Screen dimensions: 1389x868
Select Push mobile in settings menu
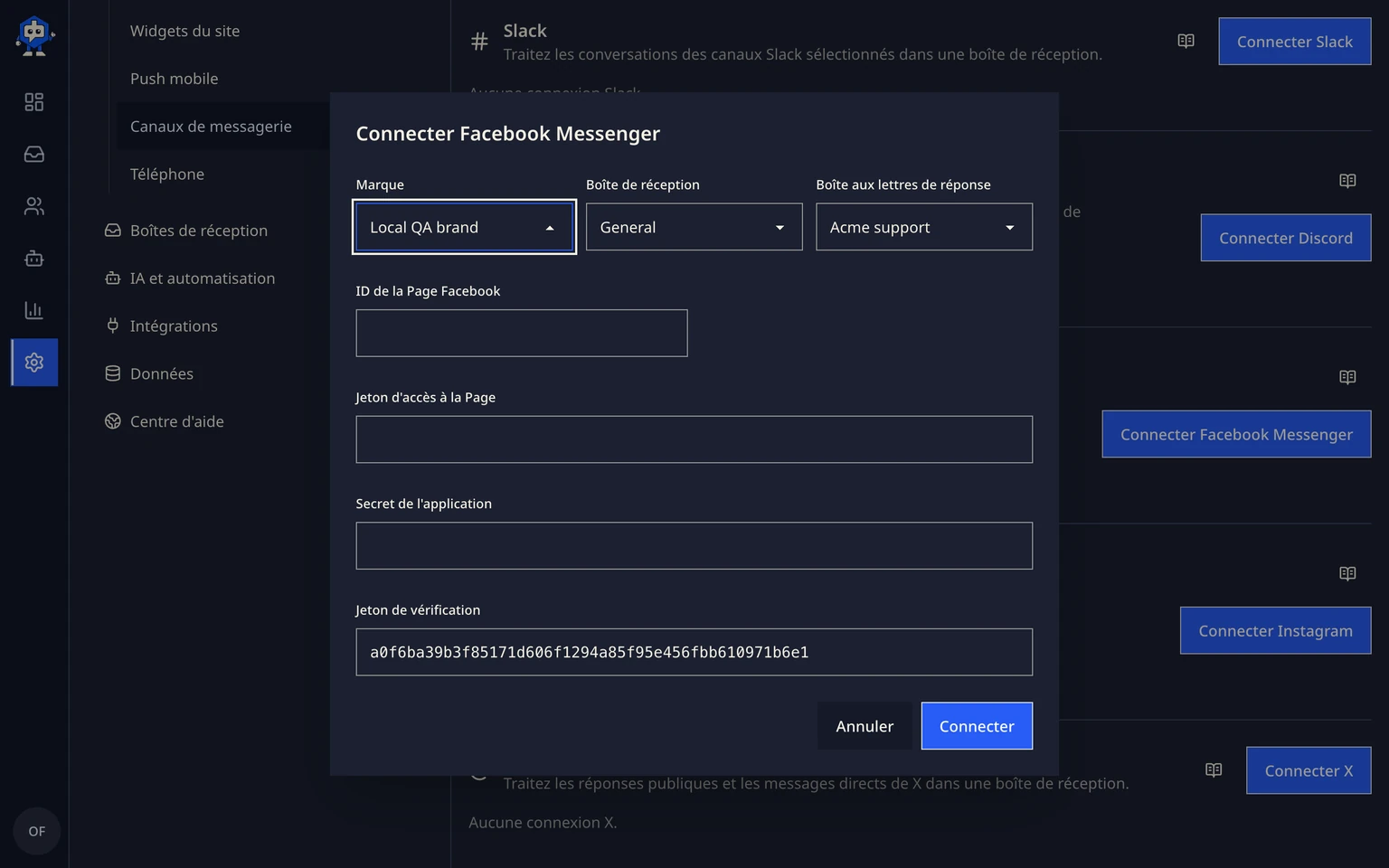coord(174,79)
